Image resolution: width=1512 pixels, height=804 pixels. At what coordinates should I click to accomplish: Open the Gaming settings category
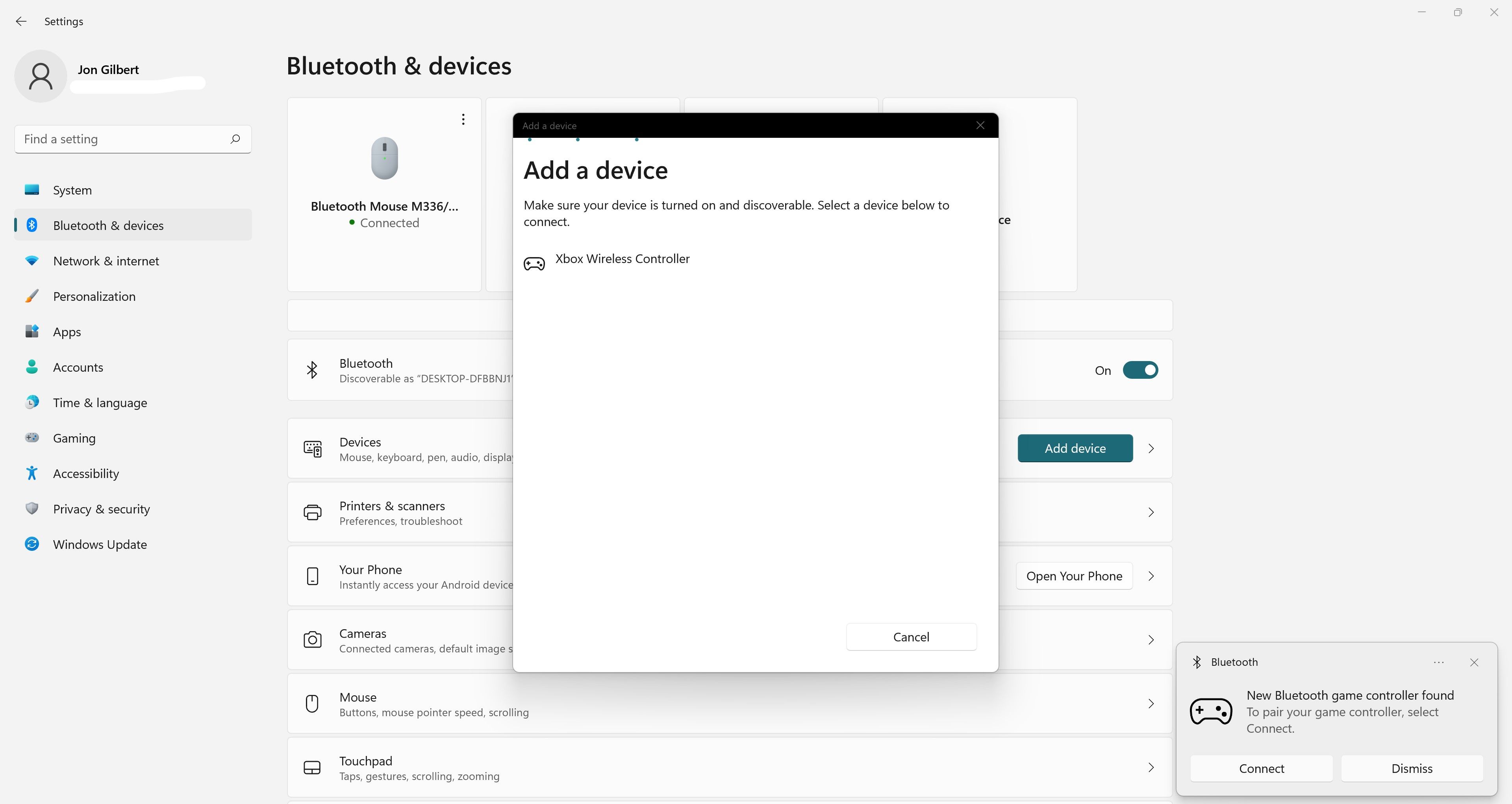[74, 438]
